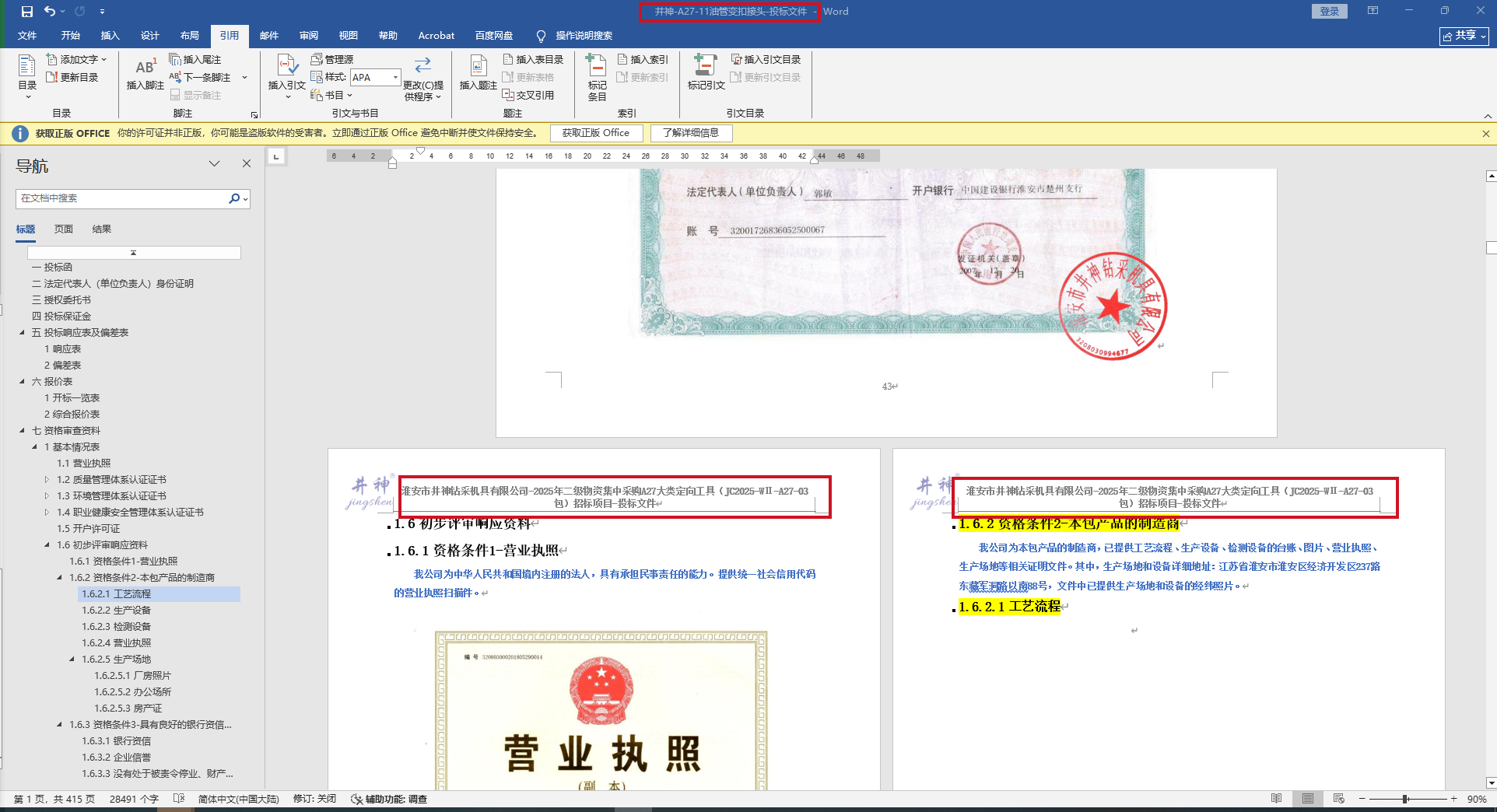Toggle 修订: 关闭 track changes status
This screenshot has width=1497, height=812.
[x=314, y=799]
